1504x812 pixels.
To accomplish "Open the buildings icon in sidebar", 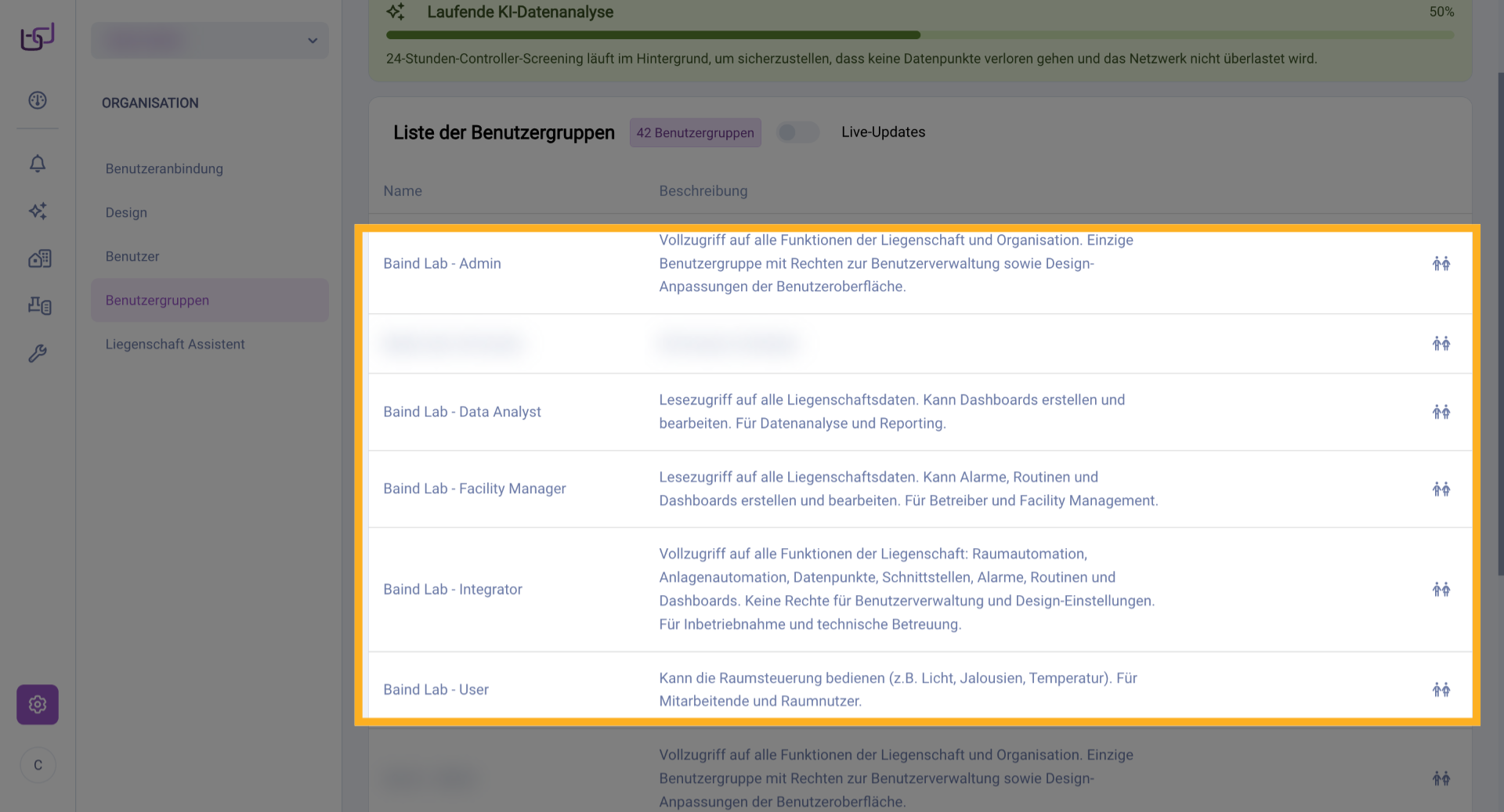I will coord(39,258).
